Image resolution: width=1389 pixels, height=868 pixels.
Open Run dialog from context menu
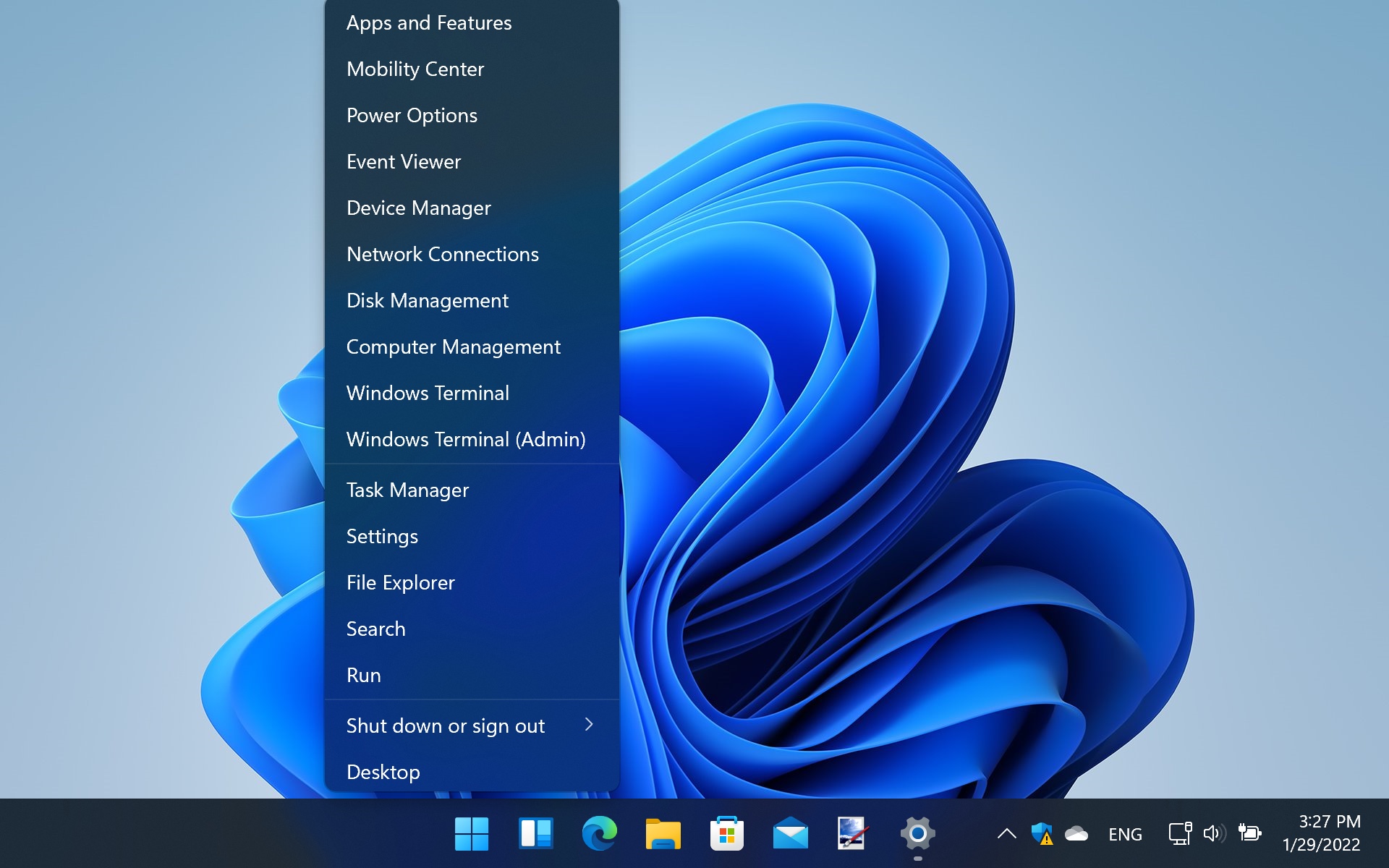[x=363, y=674]
